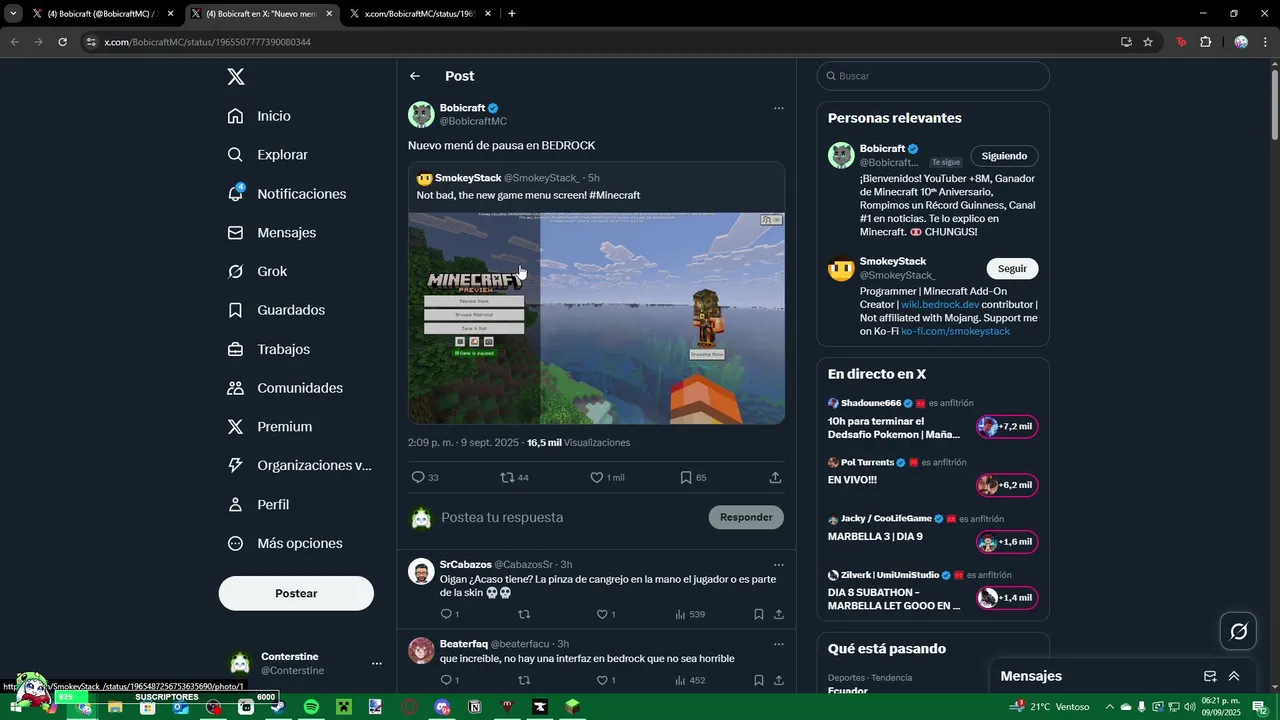The width and height of the screenshot is (1280, 720).
Task: Like the Bobicraft post
Action: [597, 477]
